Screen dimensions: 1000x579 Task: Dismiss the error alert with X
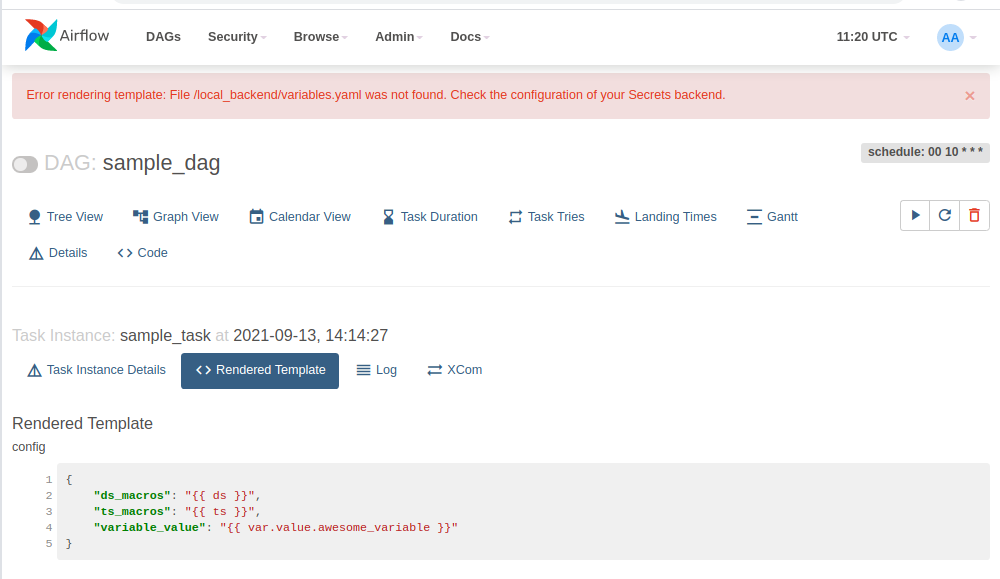(969, 96)
